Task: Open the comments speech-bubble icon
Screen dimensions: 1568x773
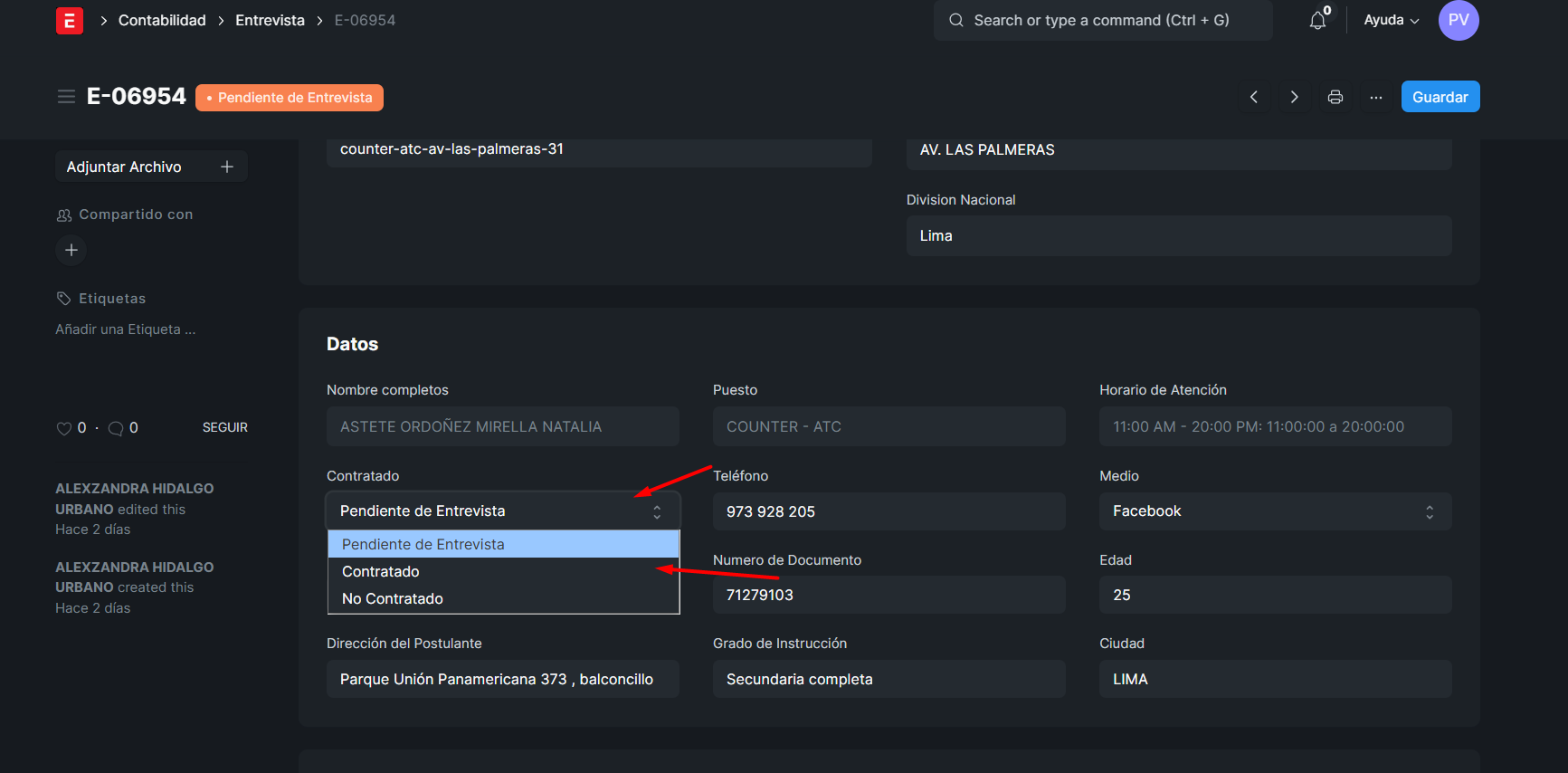Action: coord(116,428)
